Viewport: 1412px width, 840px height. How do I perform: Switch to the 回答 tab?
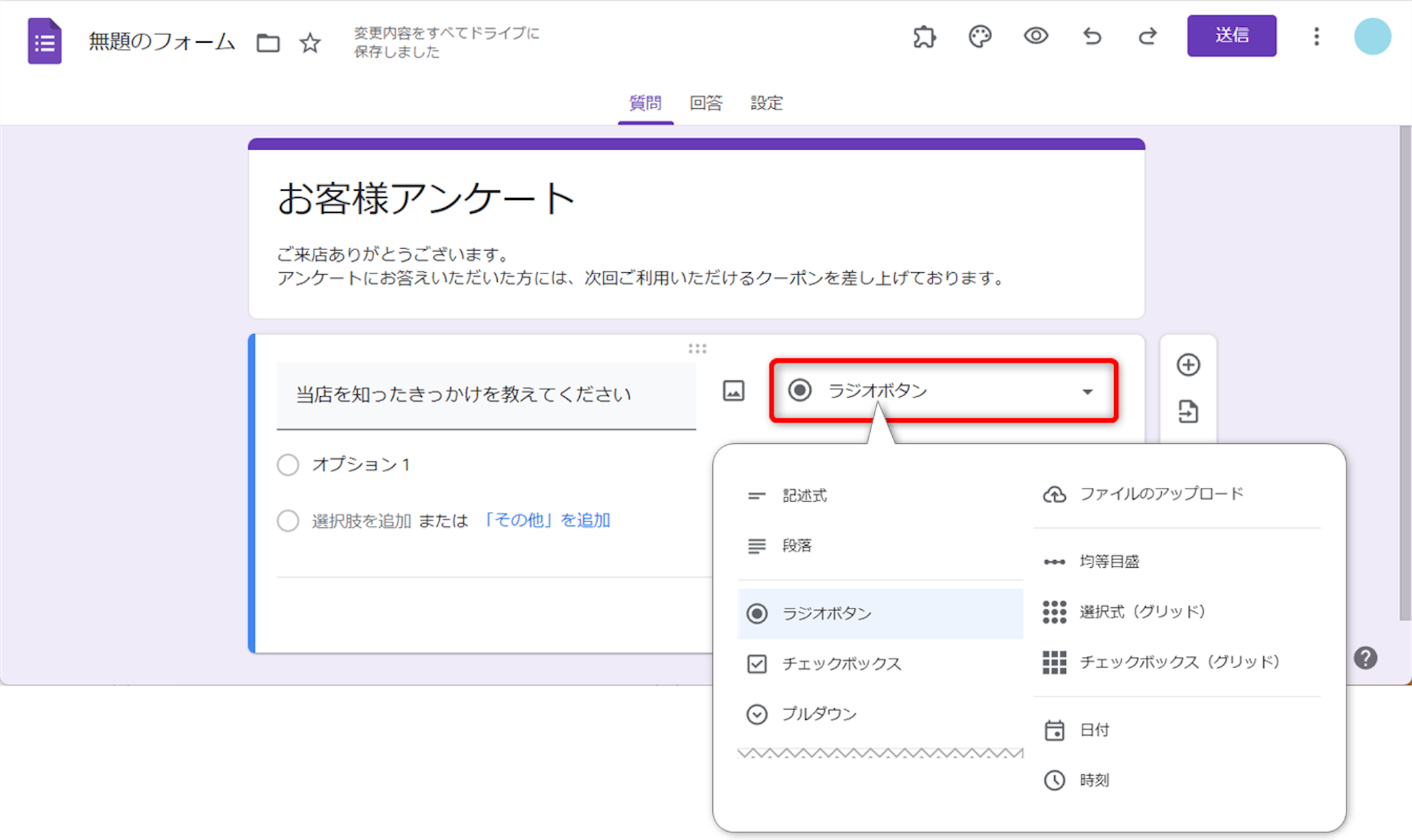(706, 103)
